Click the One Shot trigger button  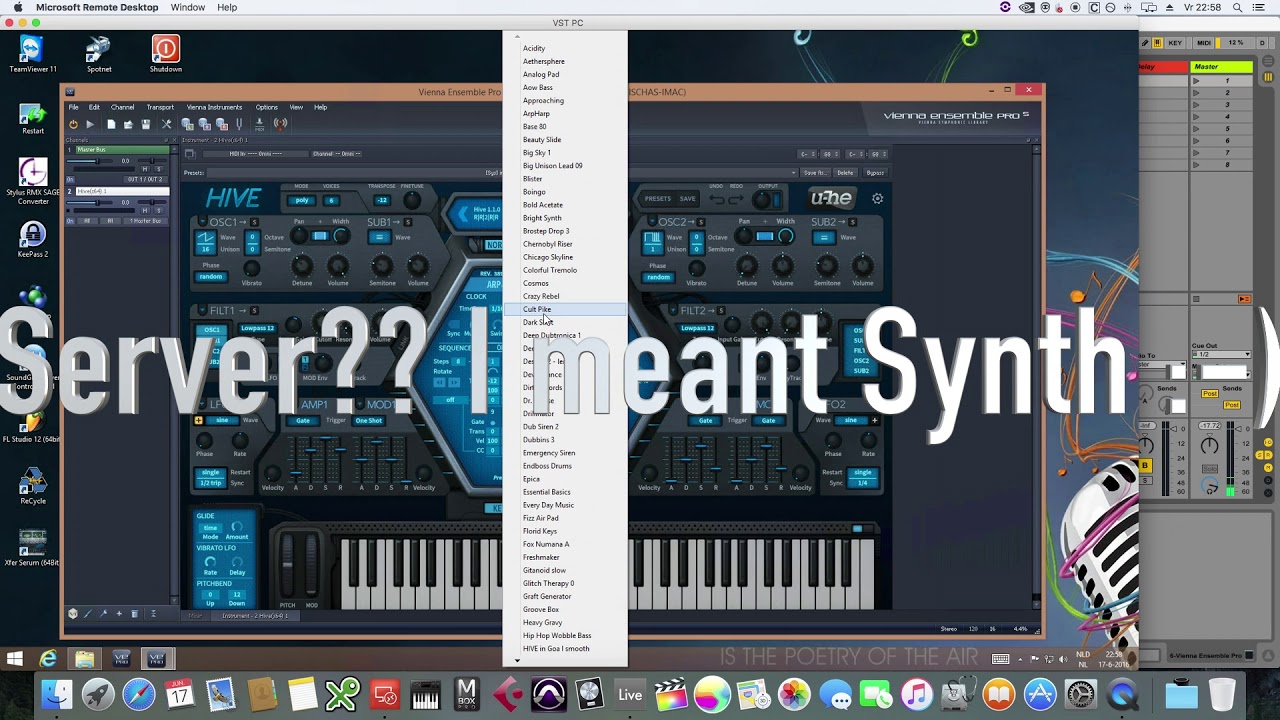click(369, 420)
